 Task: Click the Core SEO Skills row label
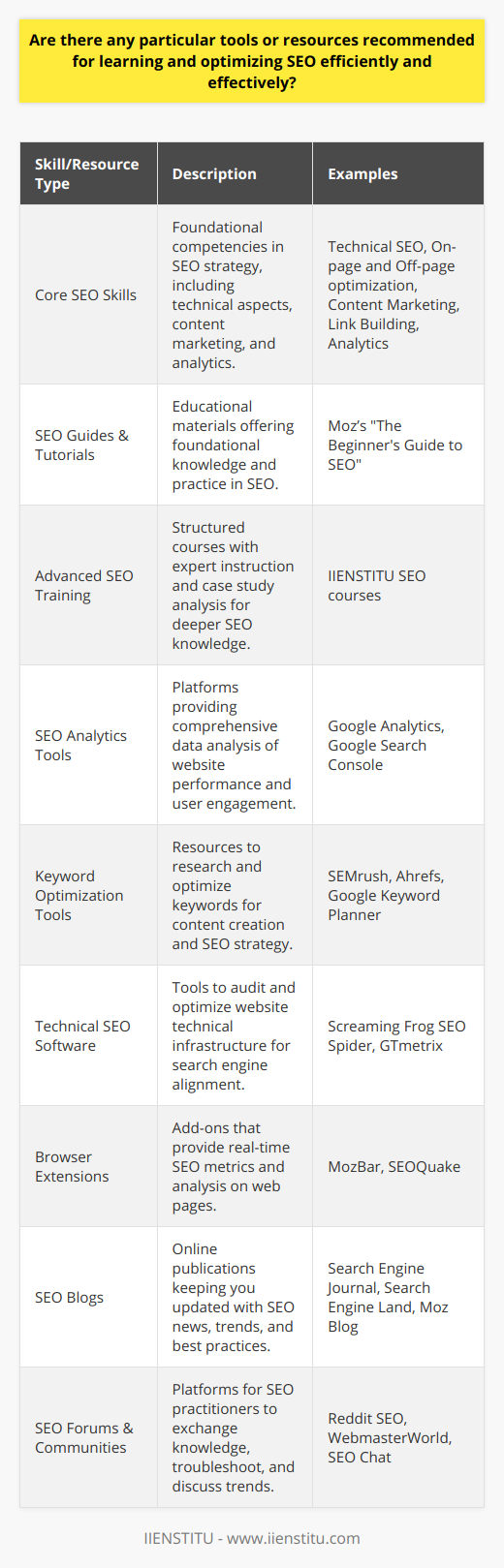85,295
